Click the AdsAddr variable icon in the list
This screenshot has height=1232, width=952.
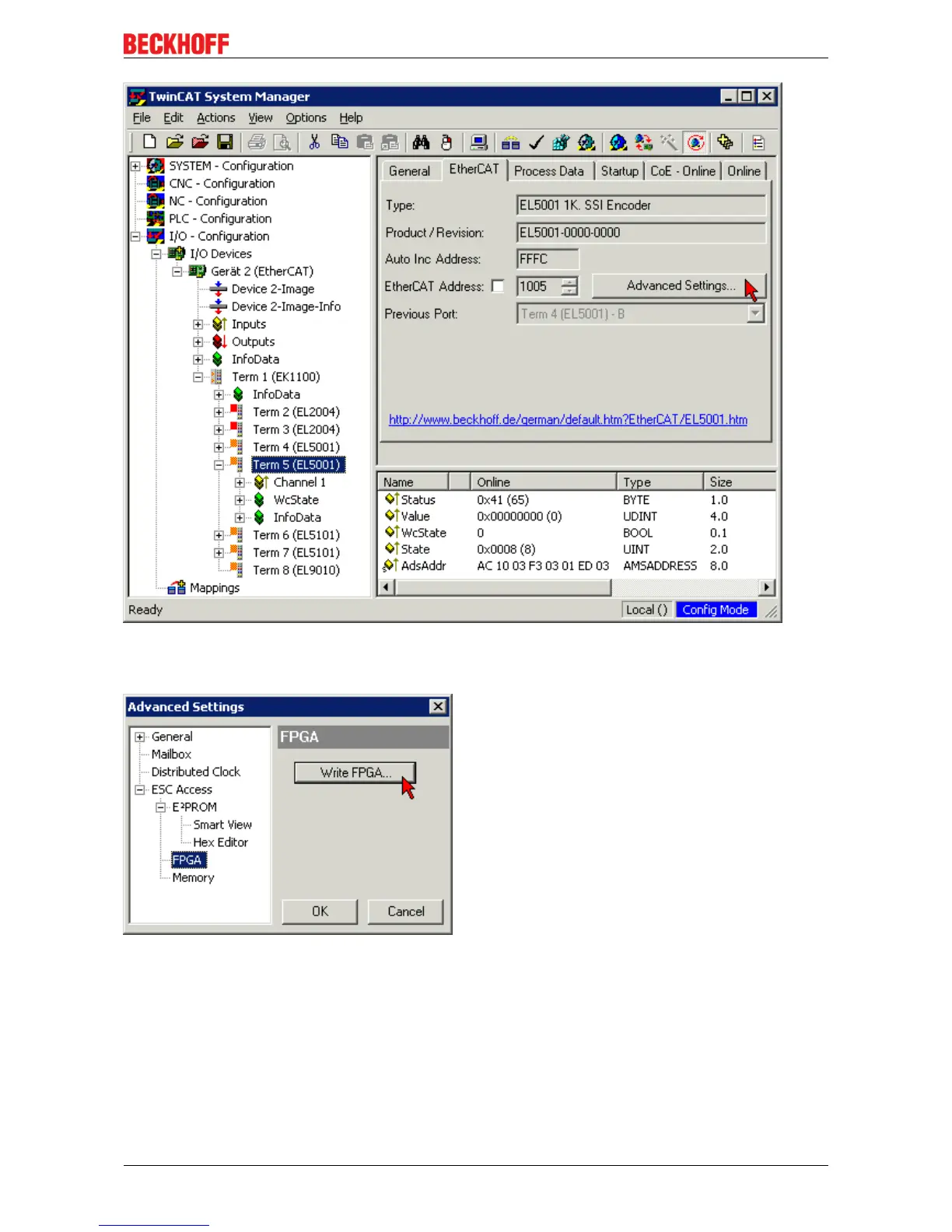[391, 565]
